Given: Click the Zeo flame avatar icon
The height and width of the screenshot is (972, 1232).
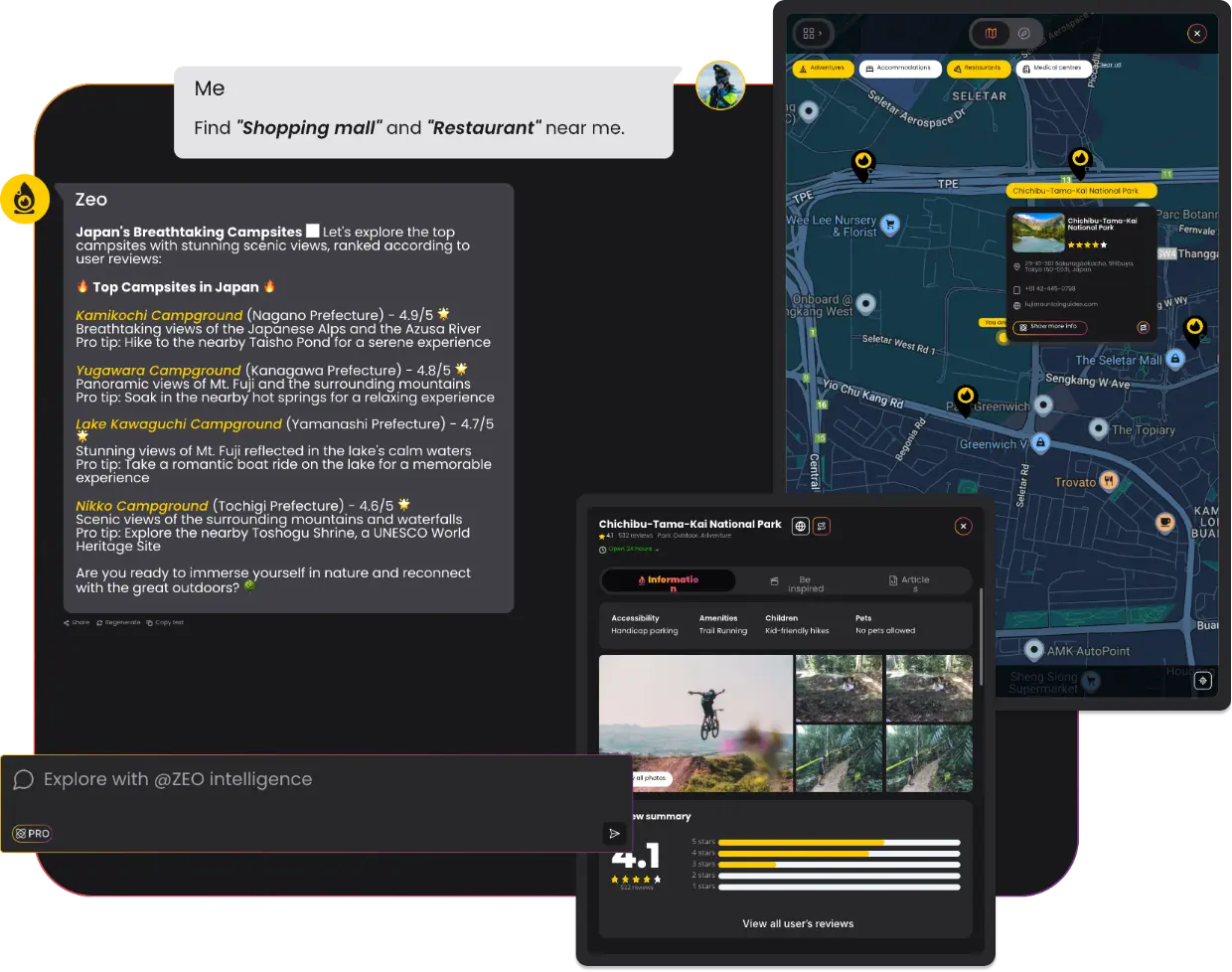Looking at the screenshot, I should tap(24, 199).
